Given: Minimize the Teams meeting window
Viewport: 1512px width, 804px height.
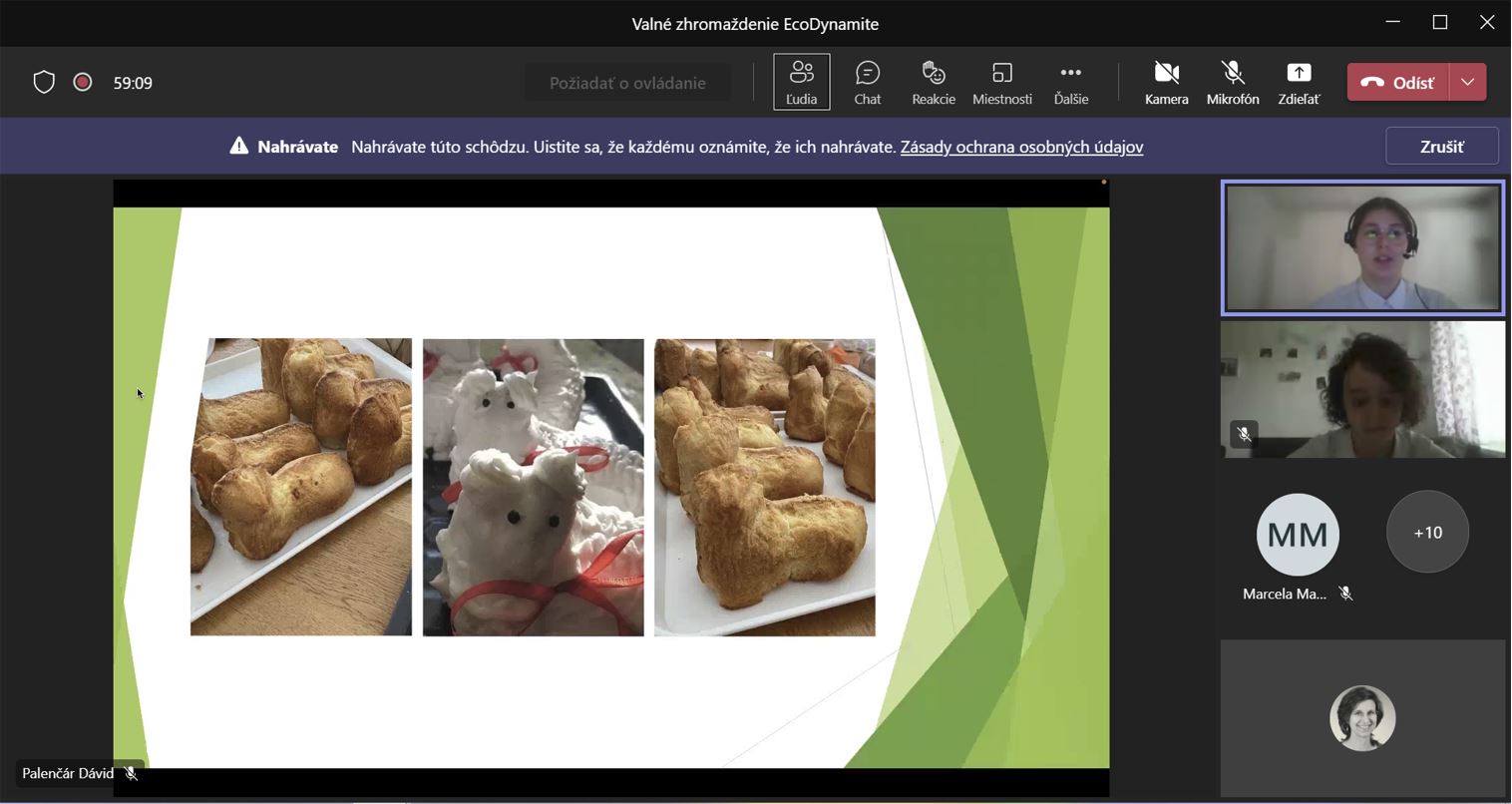Looking at the screenshot, I should [x=1393, y=22].
